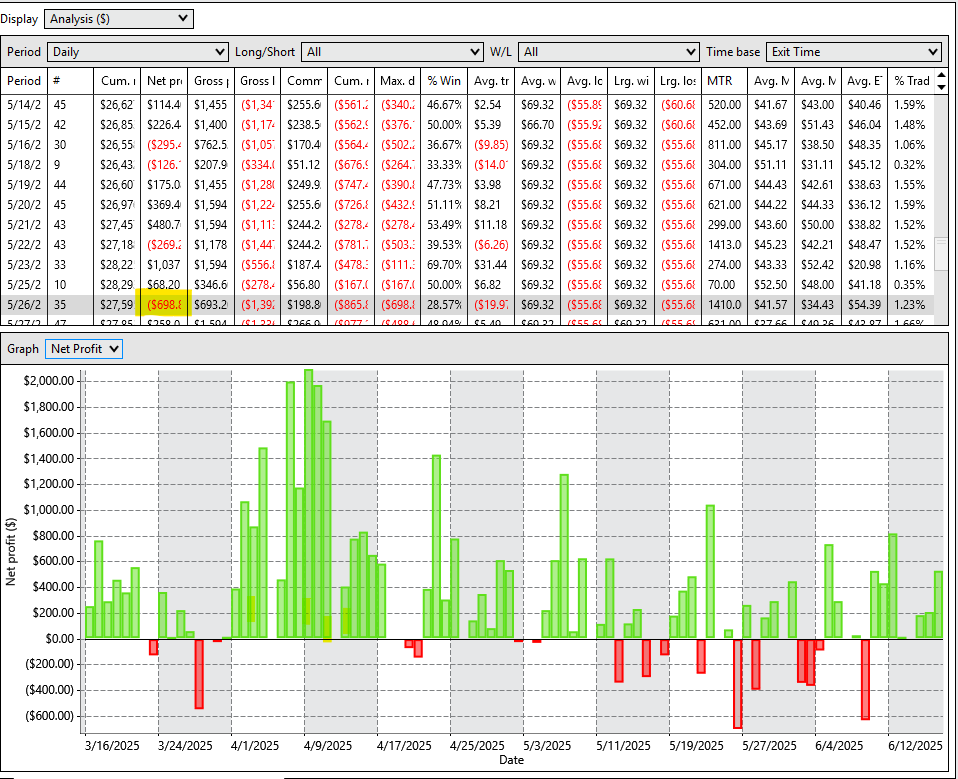Click the ($9.85) average trade cell
The image size is (958, 779).
(x=491, y=145)
